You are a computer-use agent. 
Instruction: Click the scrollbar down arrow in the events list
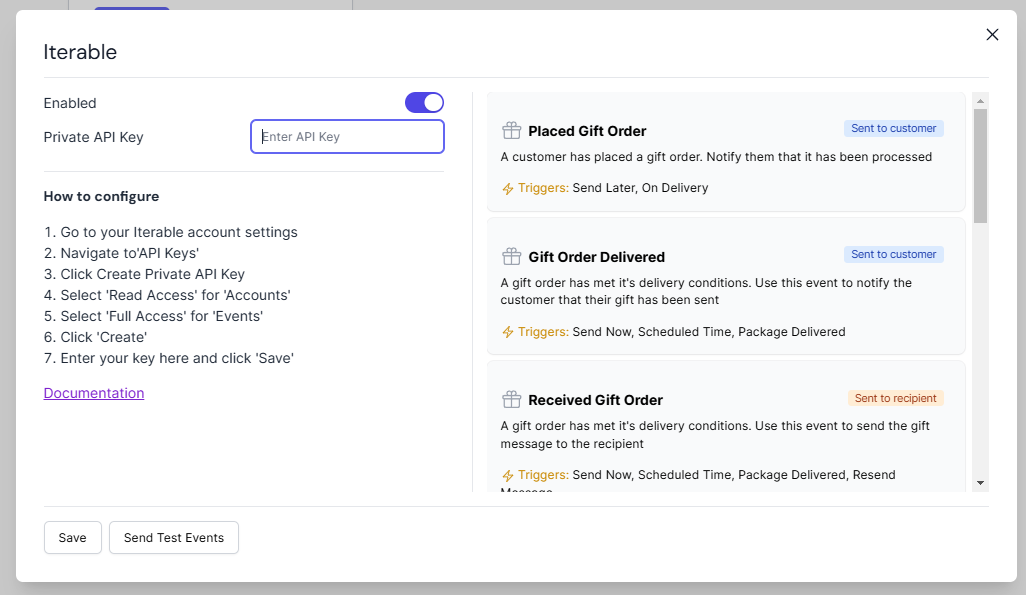click(980, 483)
